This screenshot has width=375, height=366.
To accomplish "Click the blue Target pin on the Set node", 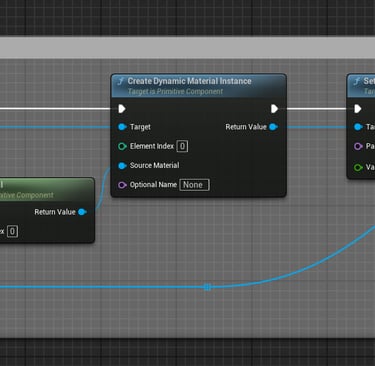I will 358,127.
